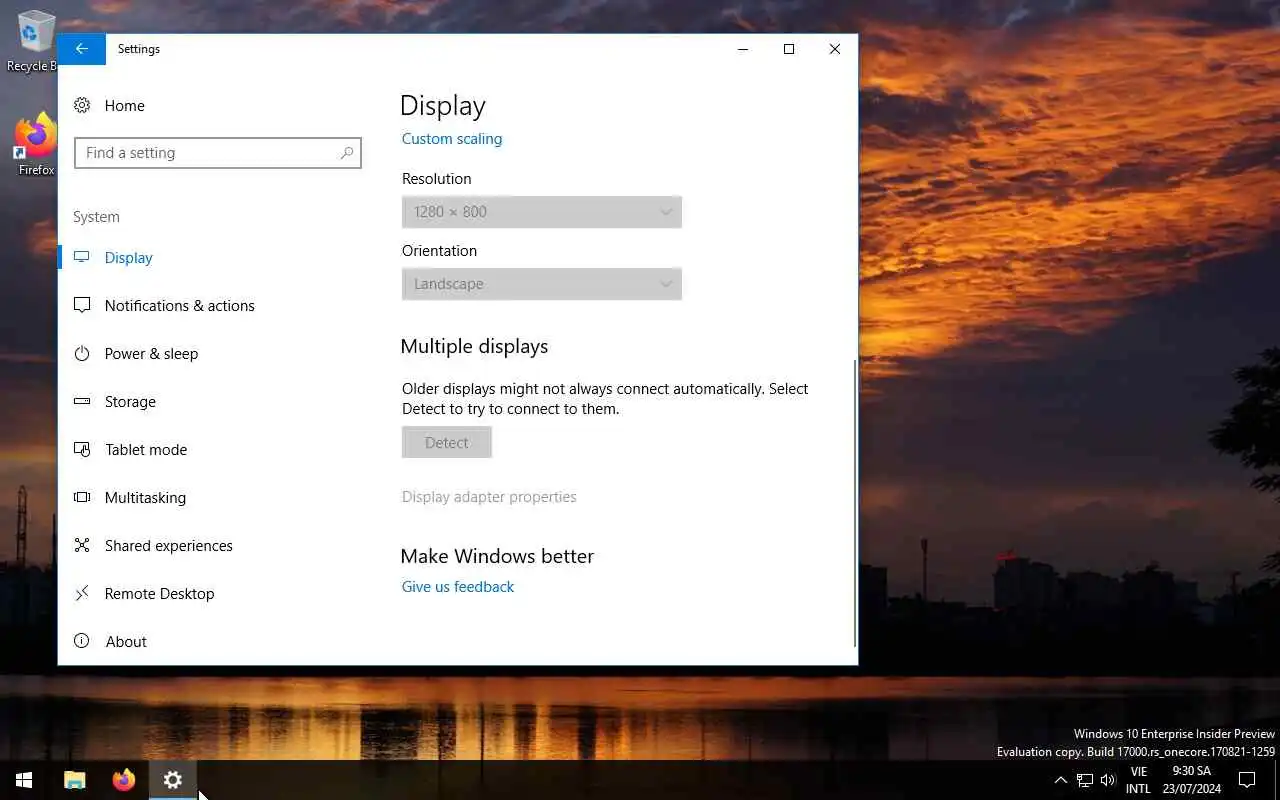1280x800 pixels.
Task: Click the network icon in tray
Action: (x=1084, y=780)
